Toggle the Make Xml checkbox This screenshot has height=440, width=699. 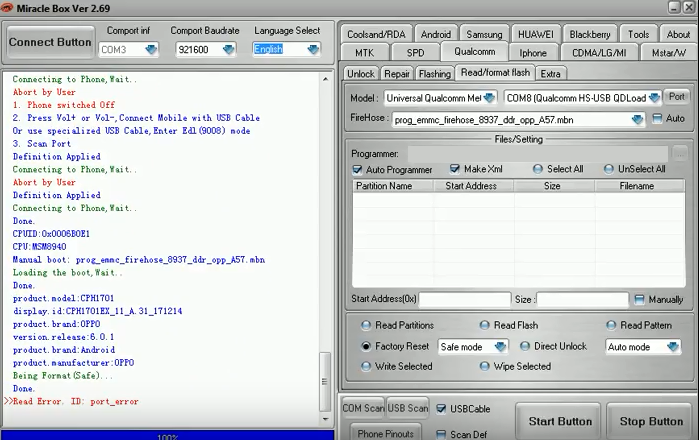tap(455, 169)
